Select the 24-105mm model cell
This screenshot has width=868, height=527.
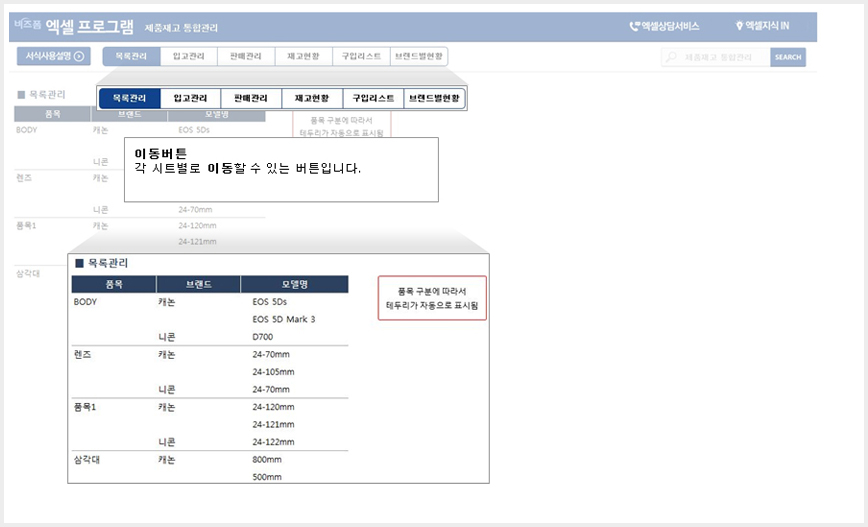point(273,372)
